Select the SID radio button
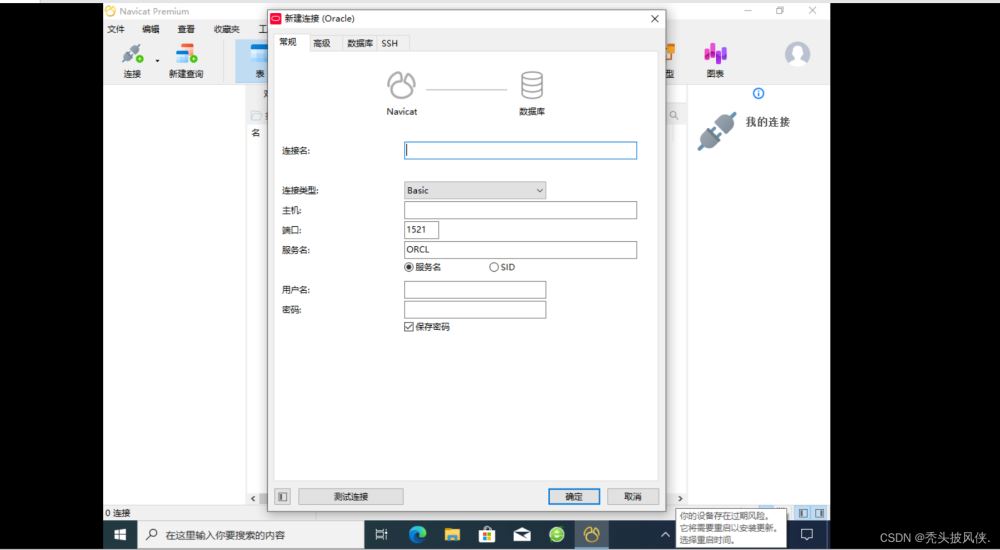The image size is (1000, 550). tap(494, 267)
